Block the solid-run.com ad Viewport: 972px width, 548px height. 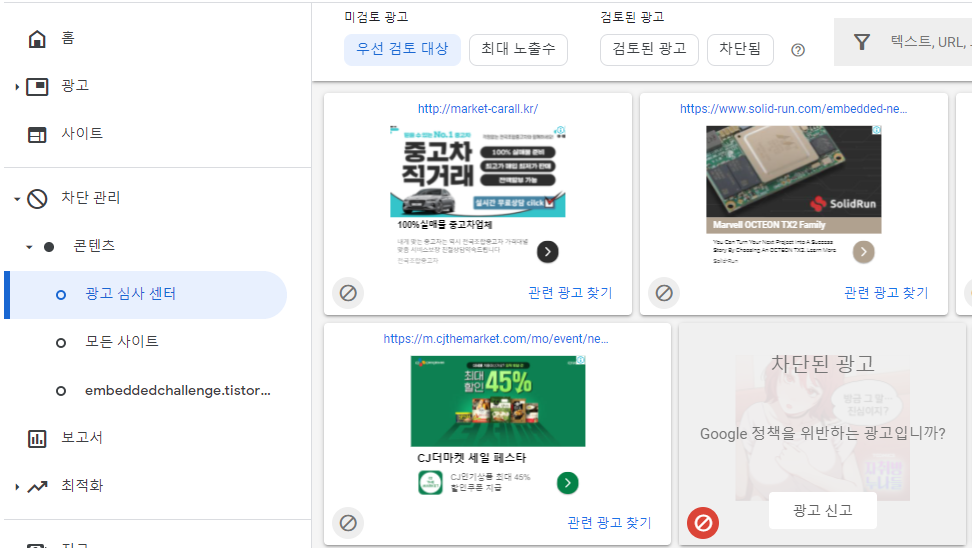664,293
